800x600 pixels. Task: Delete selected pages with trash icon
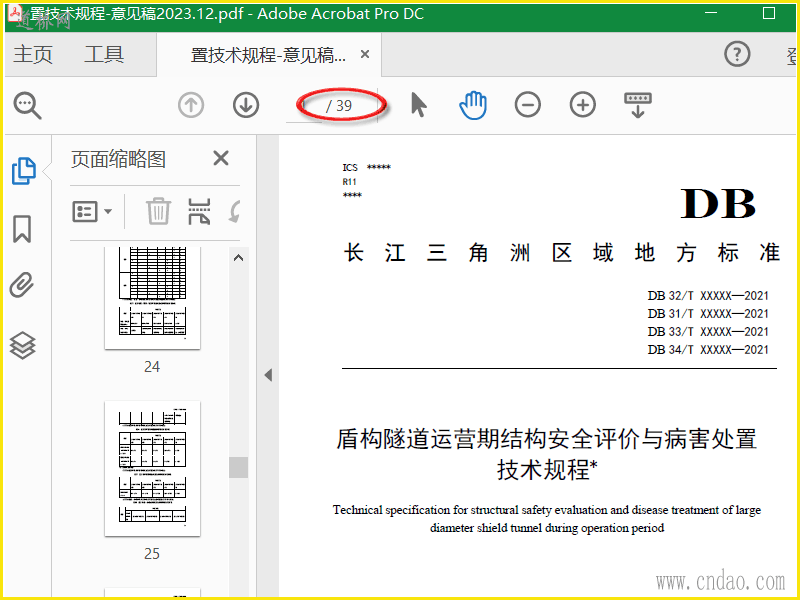[158, 211]
